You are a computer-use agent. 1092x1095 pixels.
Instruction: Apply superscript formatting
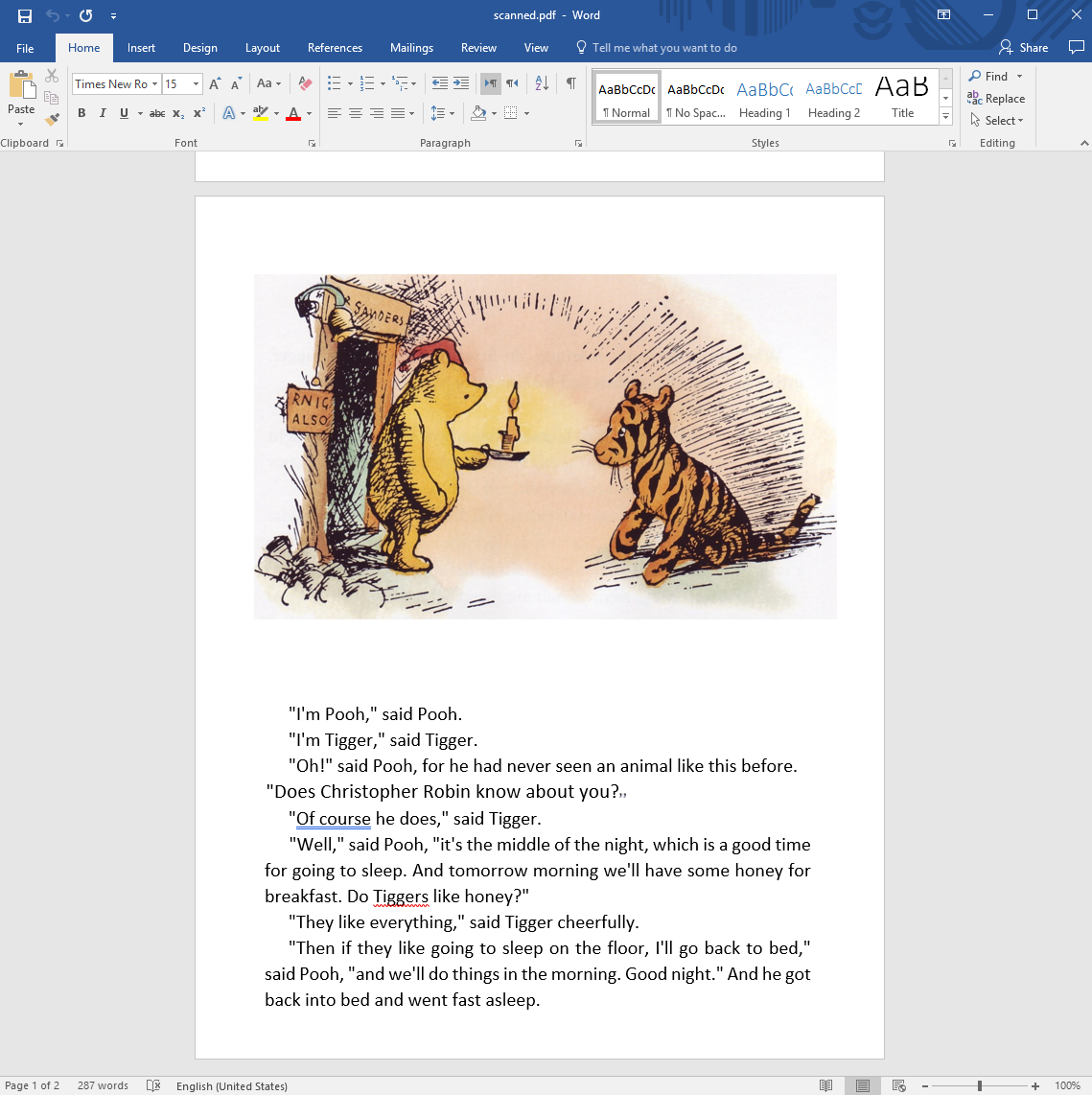click(x=199, y=113)
